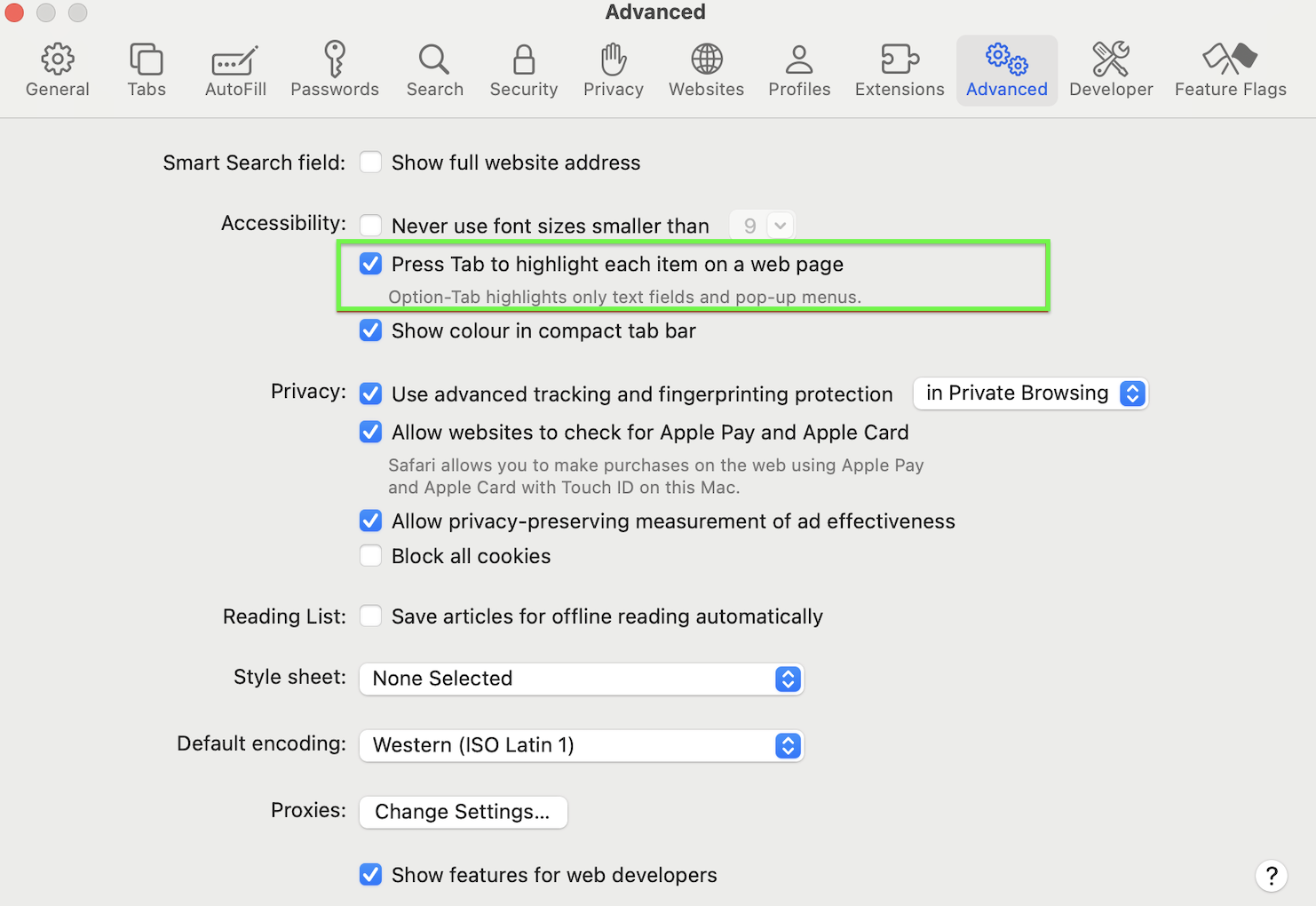Disable Press Tab to highlight each item

coord(370,264)
